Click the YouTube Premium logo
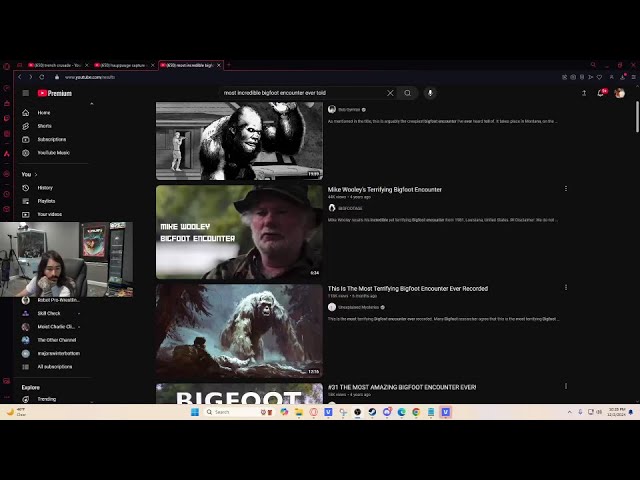 55,93
